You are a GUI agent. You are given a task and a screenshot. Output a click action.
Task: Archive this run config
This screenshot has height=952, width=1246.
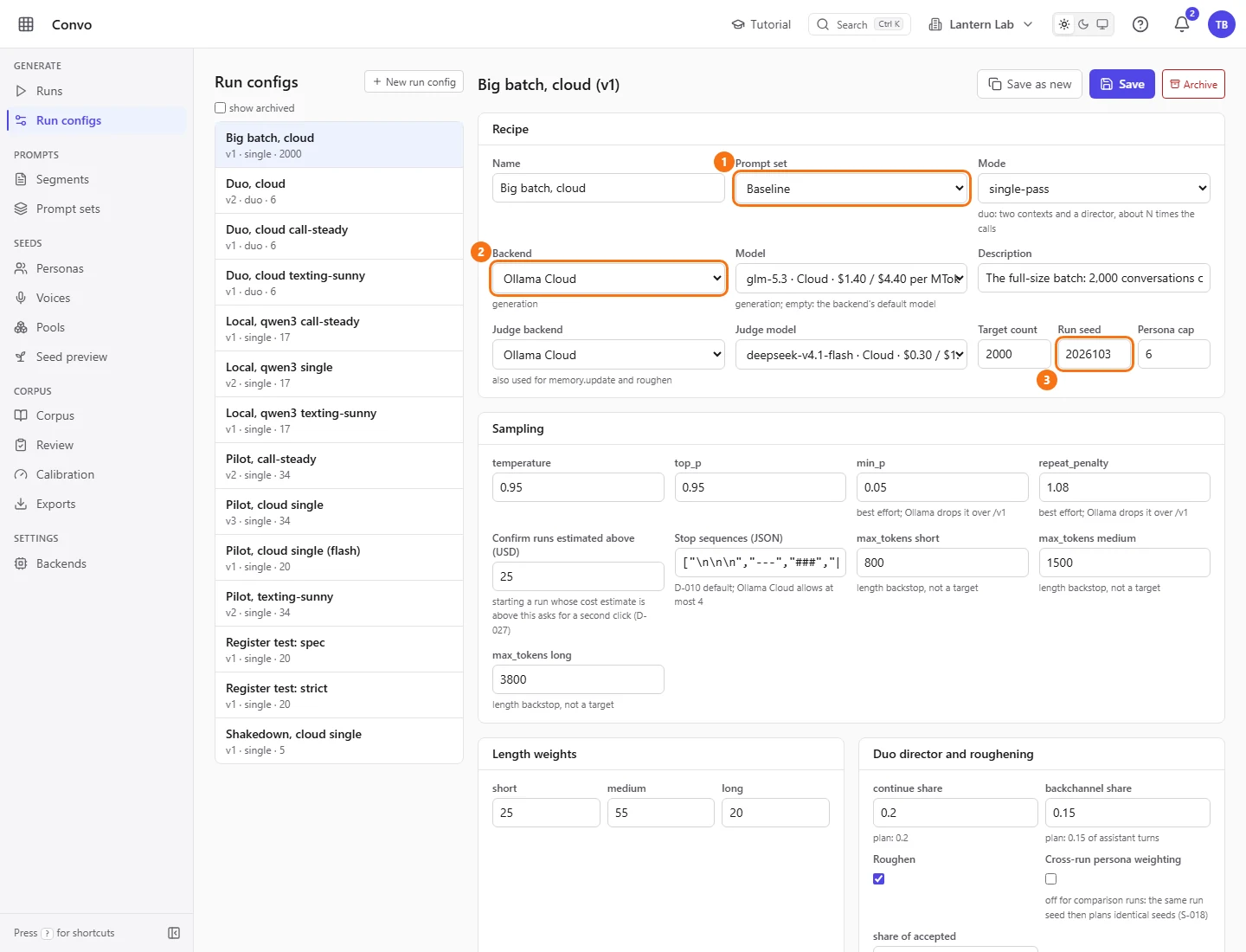pos(1193,84)
